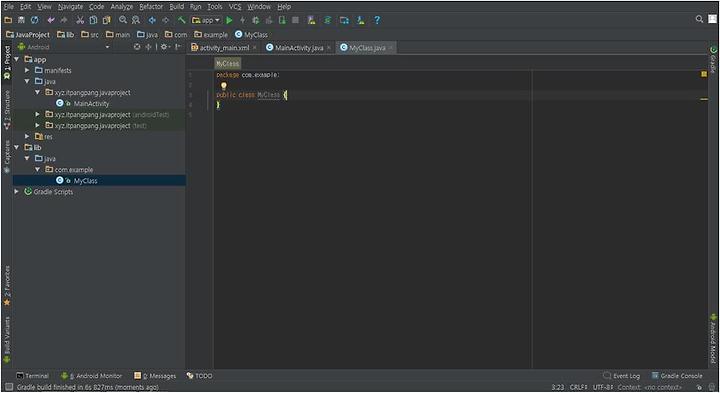Toggle the Favorites side panel button
Viewport: 720px width, 393px height.
point(7,286)
